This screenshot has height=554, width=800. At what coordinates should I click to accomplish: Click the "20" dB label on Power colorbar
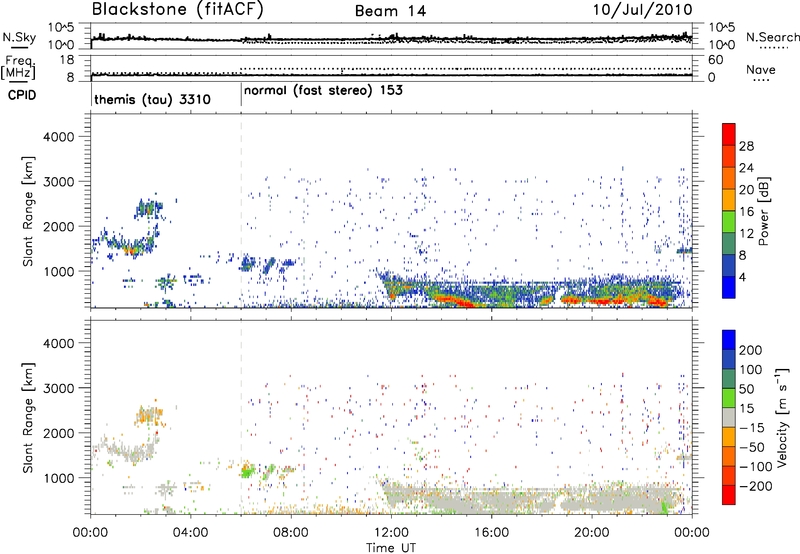746,190
